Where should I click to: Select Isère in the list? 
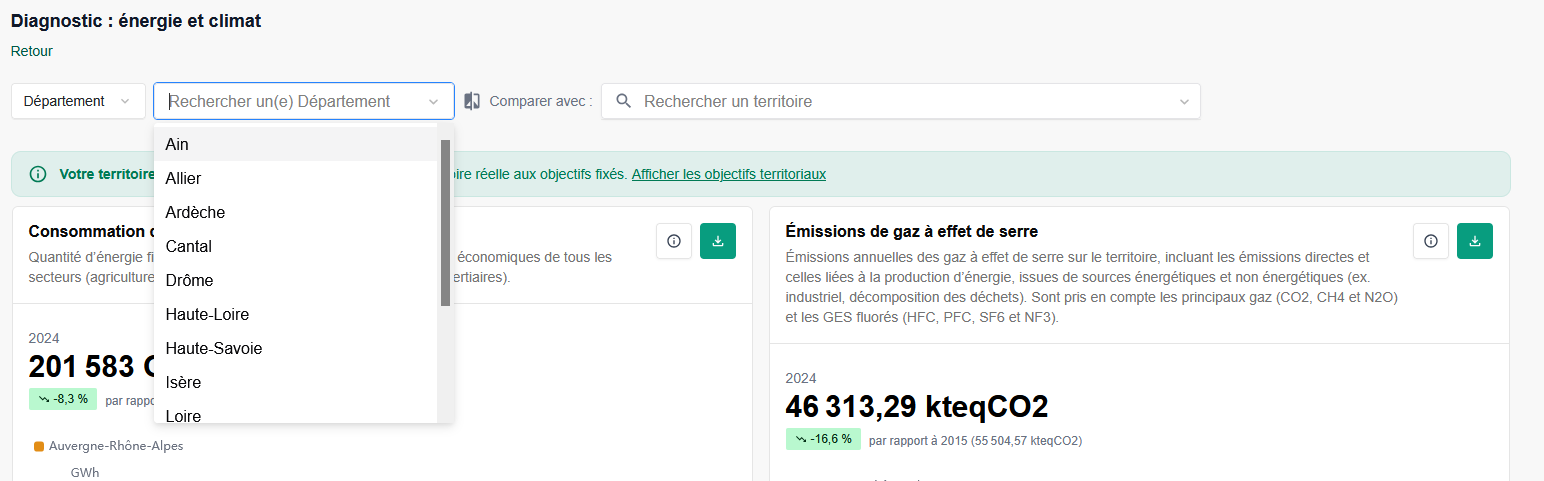tap(296, 382)
